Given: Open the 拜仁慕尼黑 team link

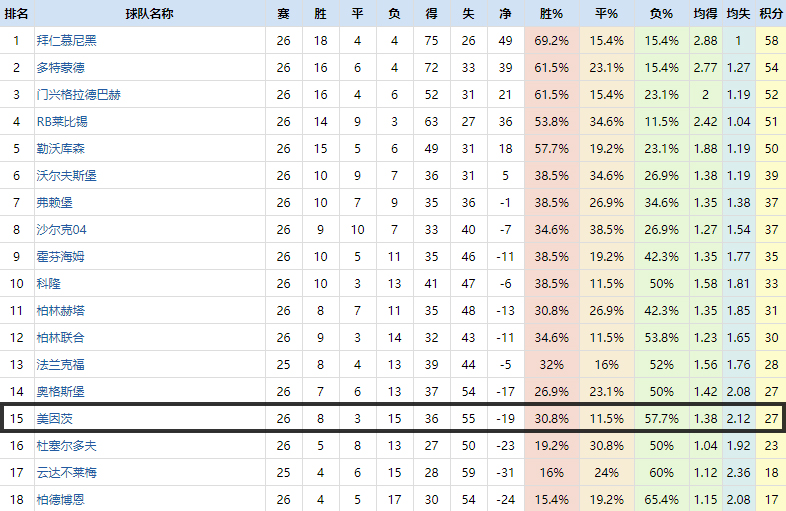Looking at the screenshot, I should click(x=66, y=41).
